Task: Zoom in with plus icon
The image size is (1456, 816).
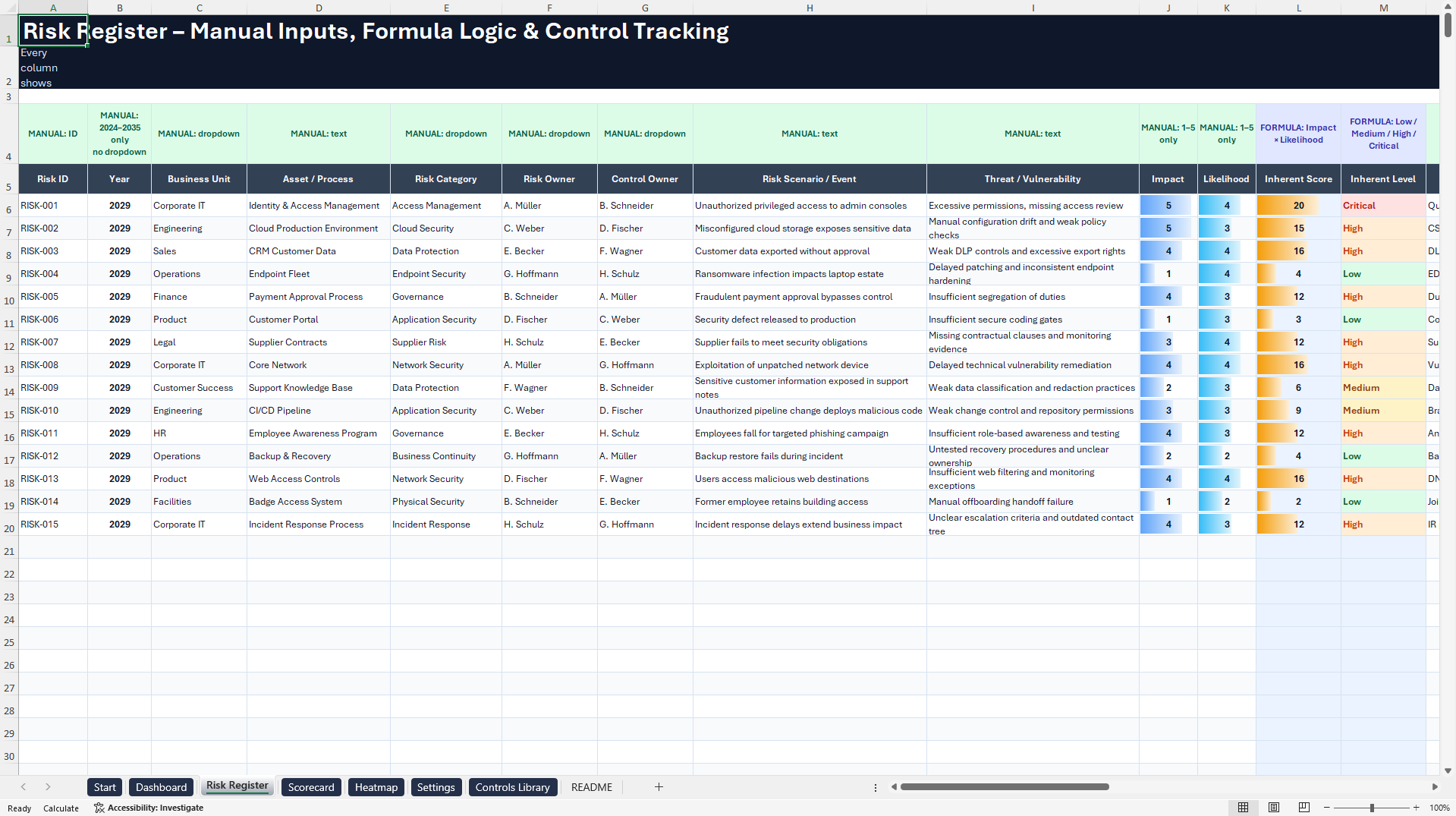Action: click(x=1416, y=808)
